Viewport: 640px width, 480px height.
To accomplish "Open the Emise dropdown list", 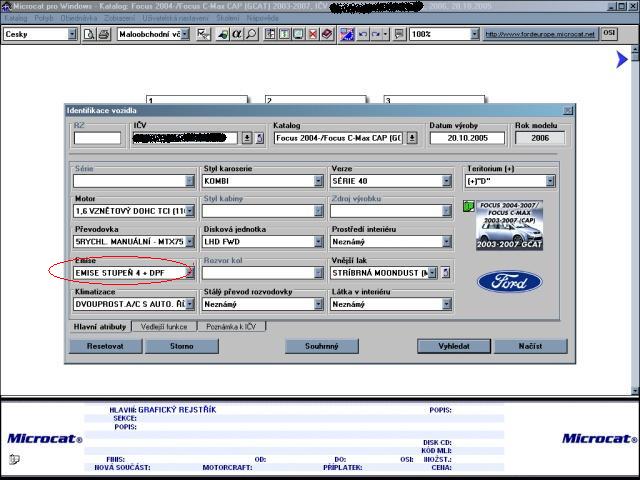I will coord(190,273).
